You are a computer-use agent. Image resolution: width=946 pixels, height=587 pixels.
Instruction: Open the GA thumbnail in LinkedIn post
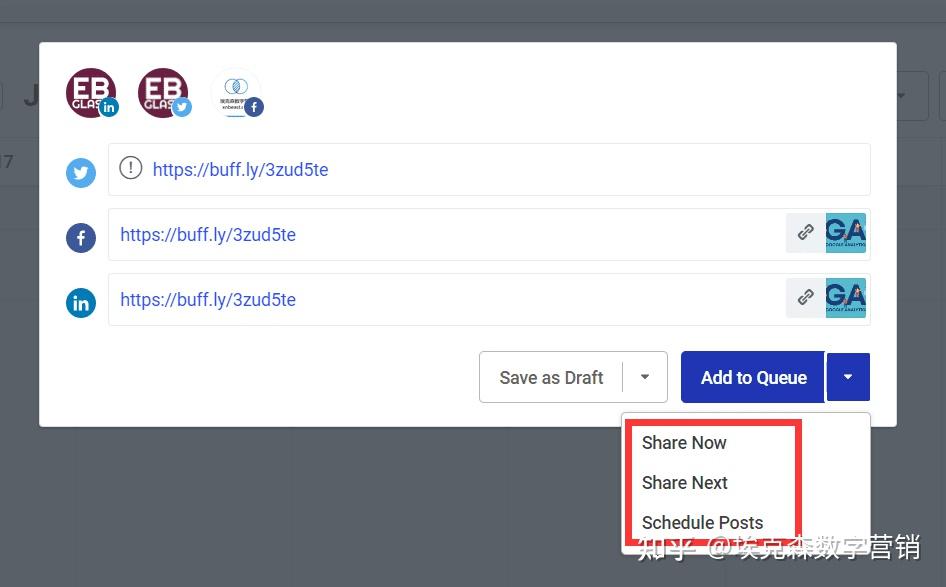pyautogui.click(x=846, y=298)
